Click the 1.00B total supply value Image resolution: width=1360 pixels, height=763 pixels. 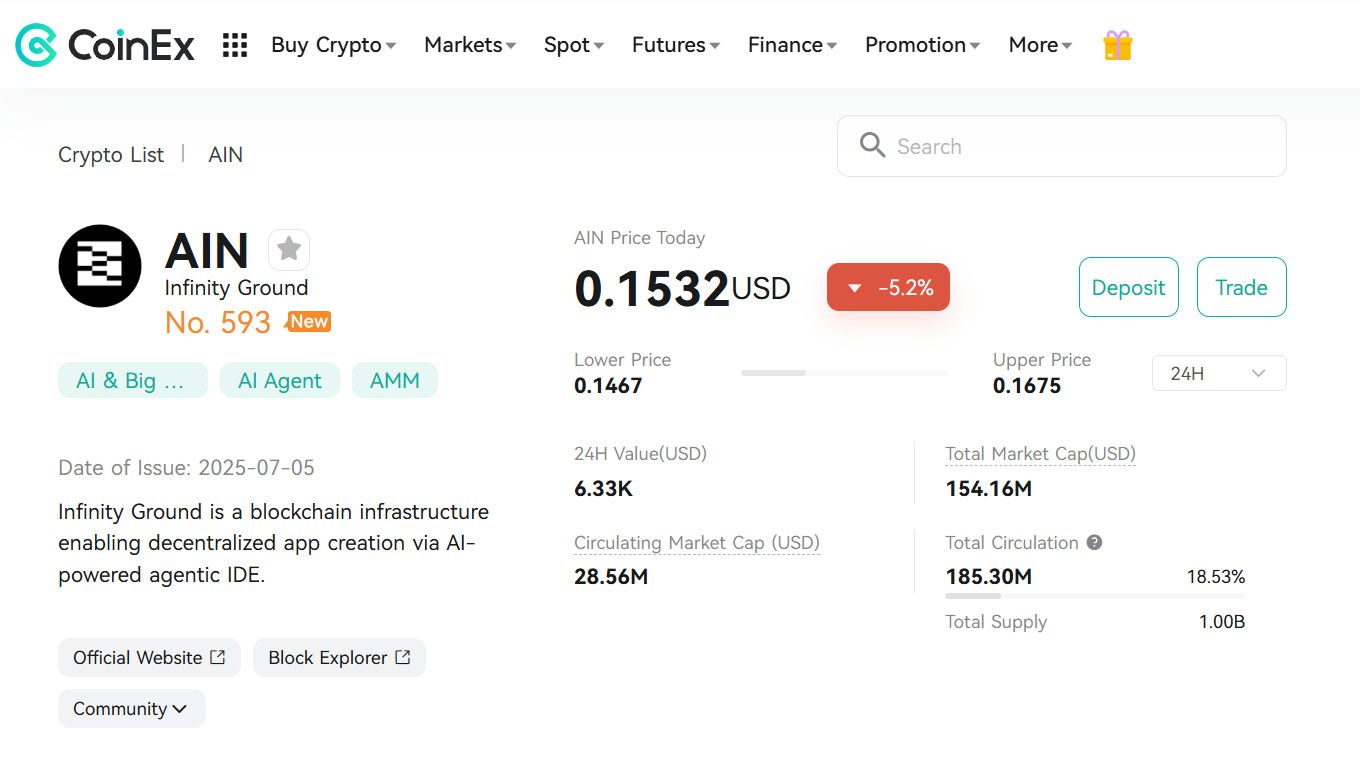[x=1222, y=621]
